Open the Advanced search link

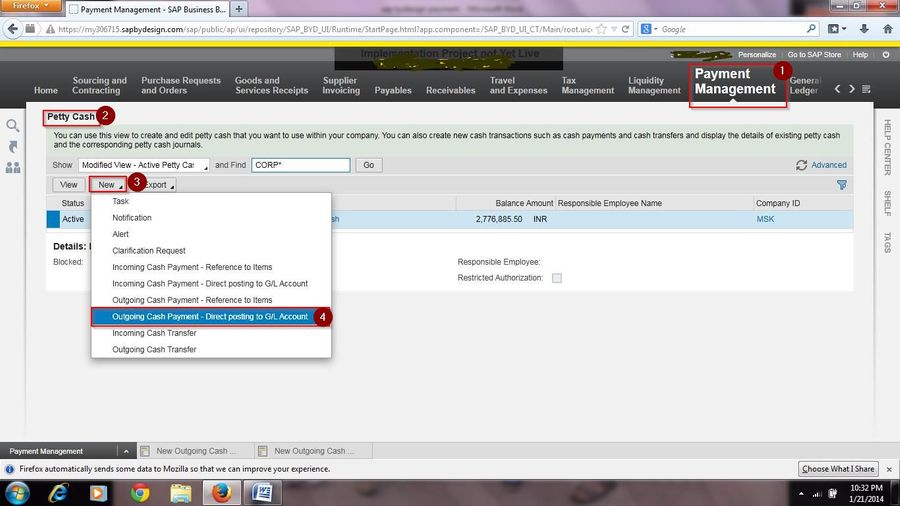(828, 165)
